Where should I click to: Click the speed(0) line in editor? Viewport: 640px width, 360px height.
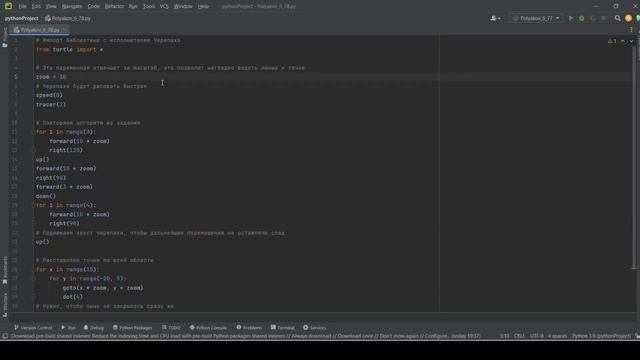pos(49,95)
